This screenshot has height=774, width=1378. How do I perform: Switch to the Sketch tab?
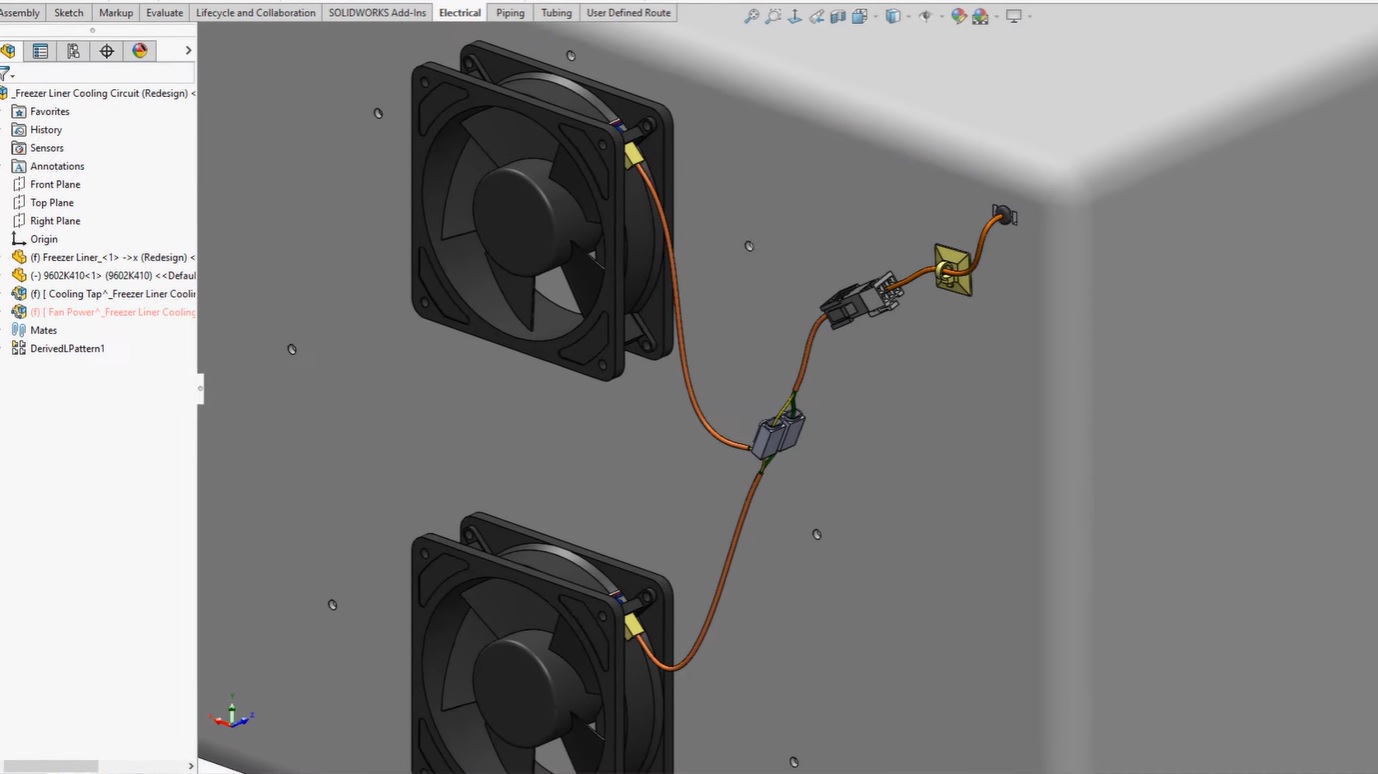[x=69, y=13]
